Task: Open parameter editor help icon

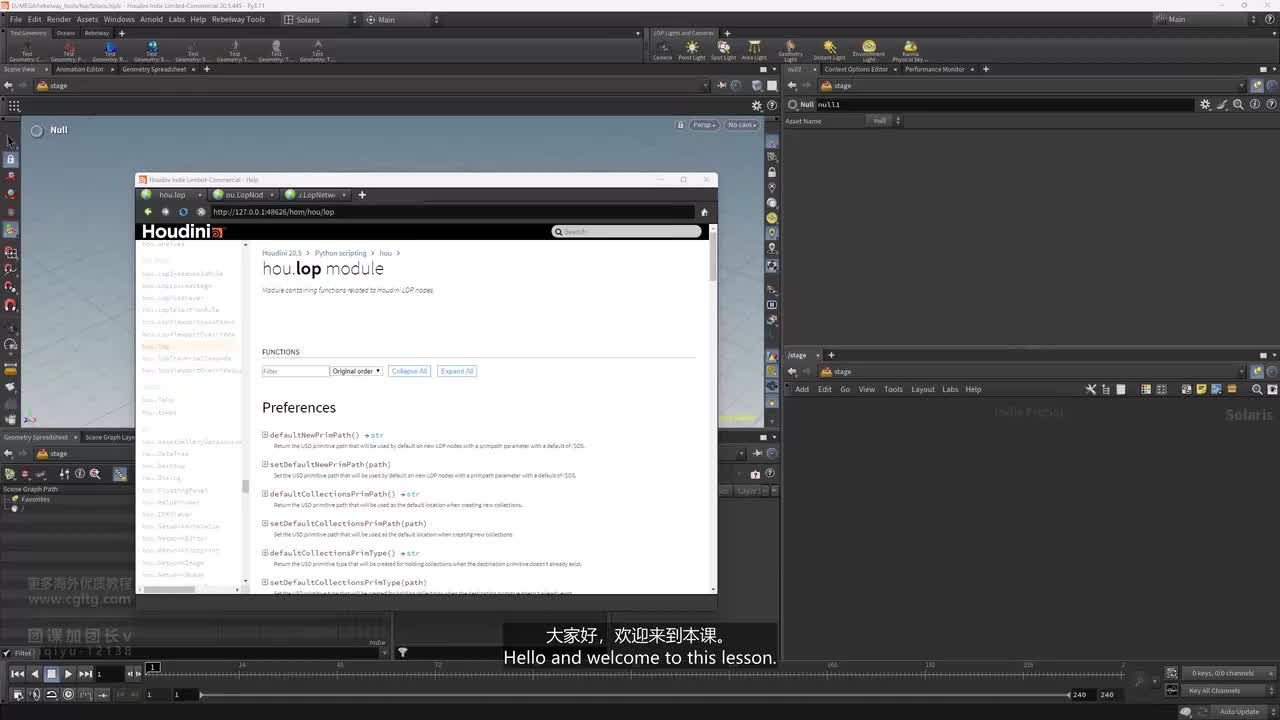Action: [1271, 104]
